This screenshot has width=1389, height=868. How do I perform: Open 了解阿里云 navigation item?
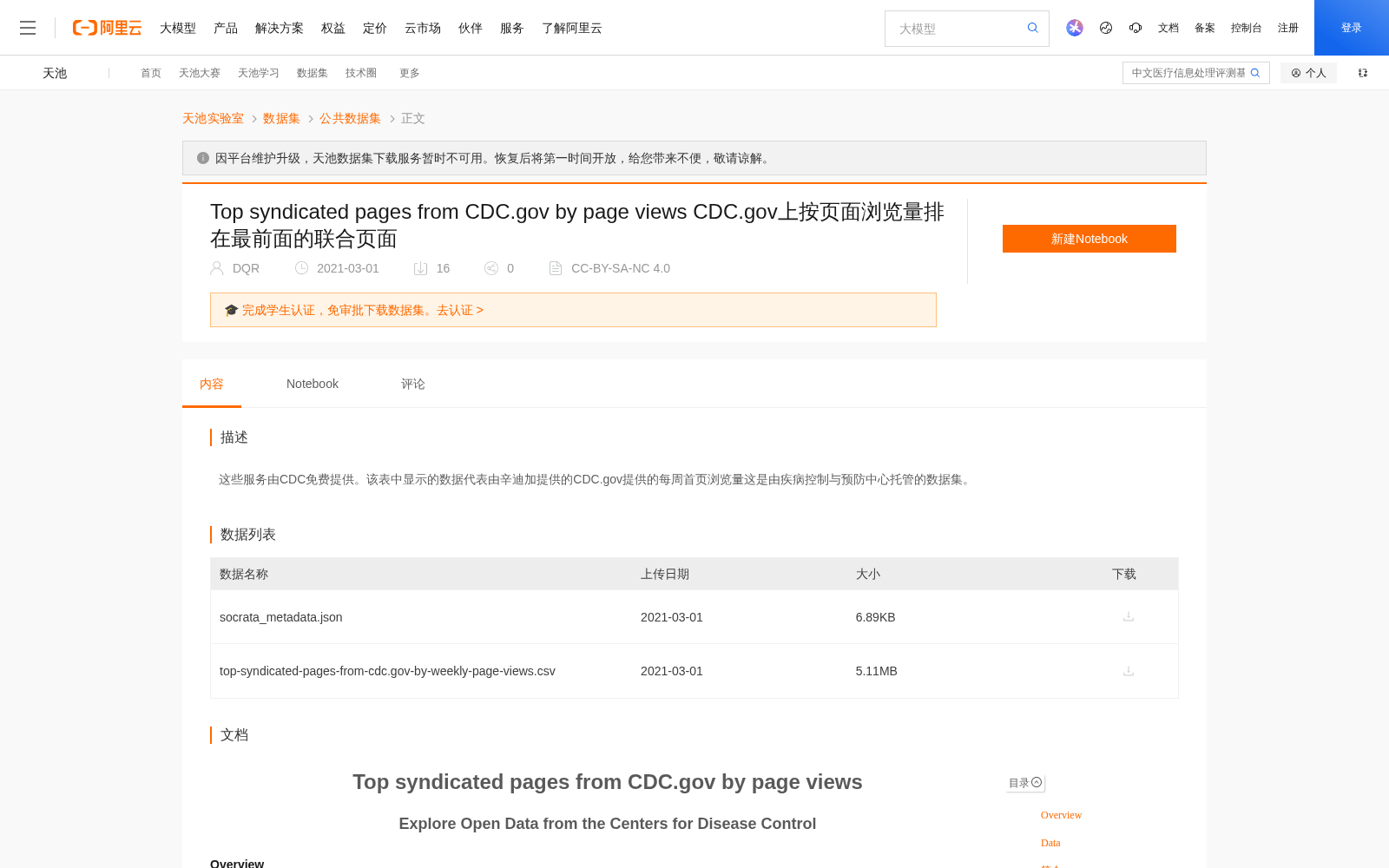(572, 28)
